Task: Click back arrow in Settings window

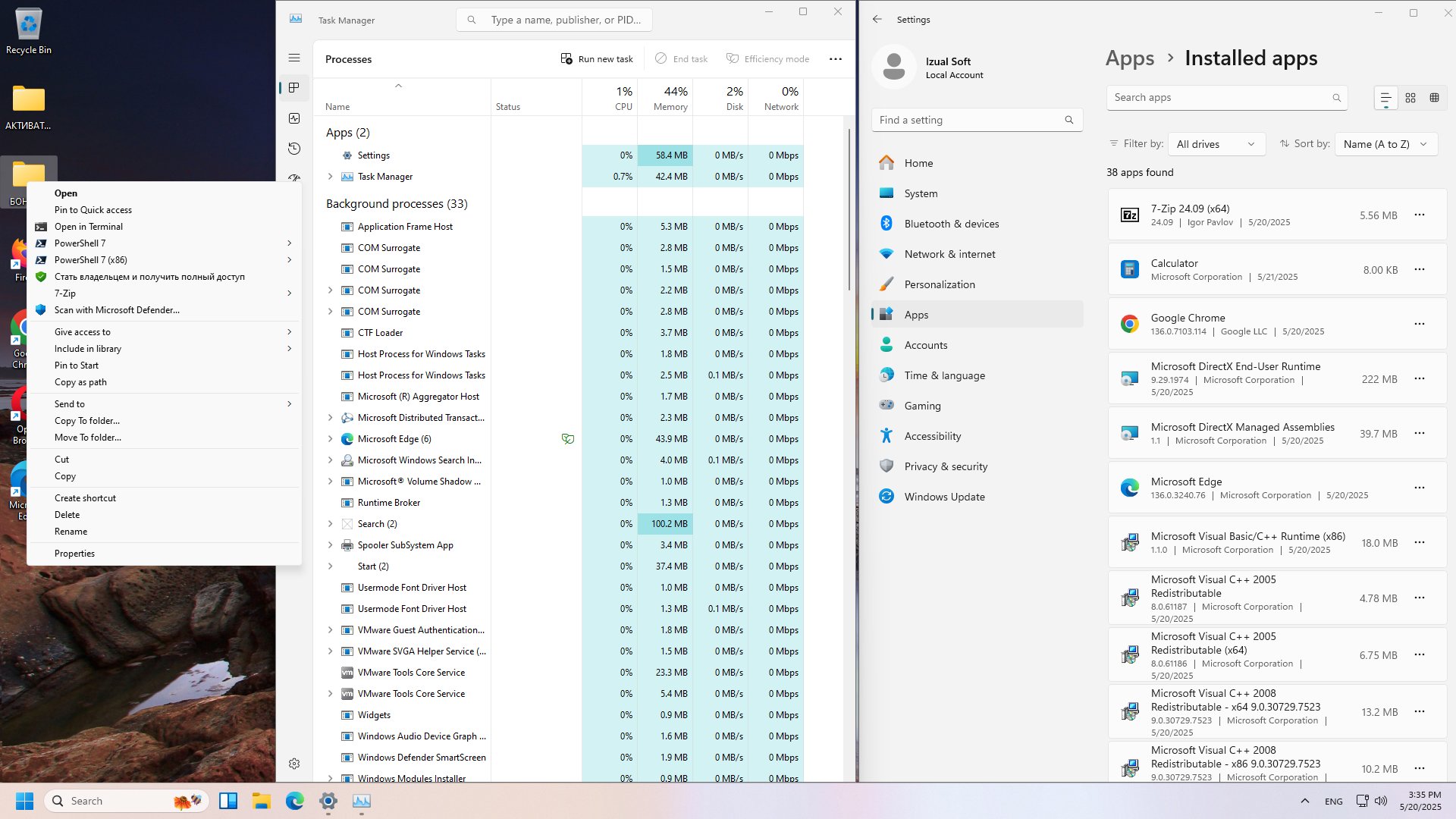Action: coord(877,20)
